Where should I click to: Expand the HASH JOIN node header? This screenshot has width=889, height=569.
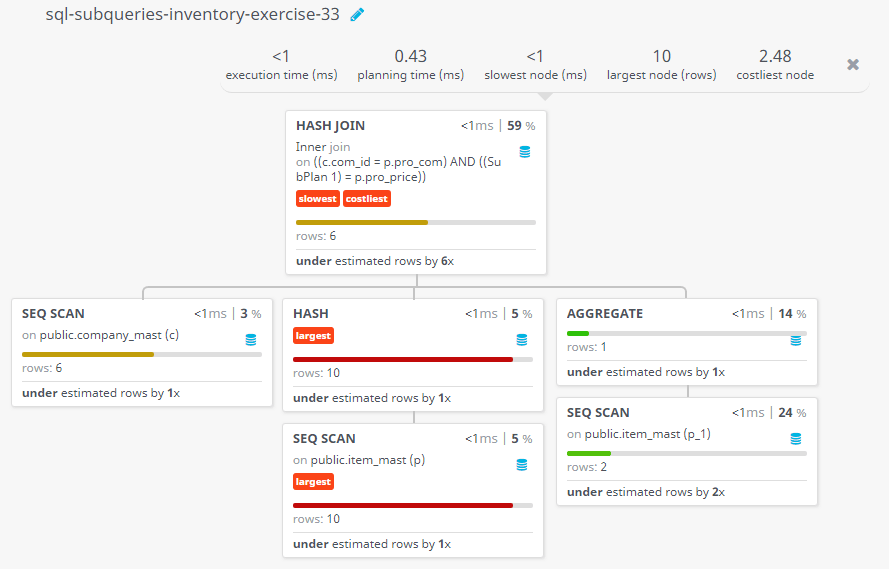point(331,126)
